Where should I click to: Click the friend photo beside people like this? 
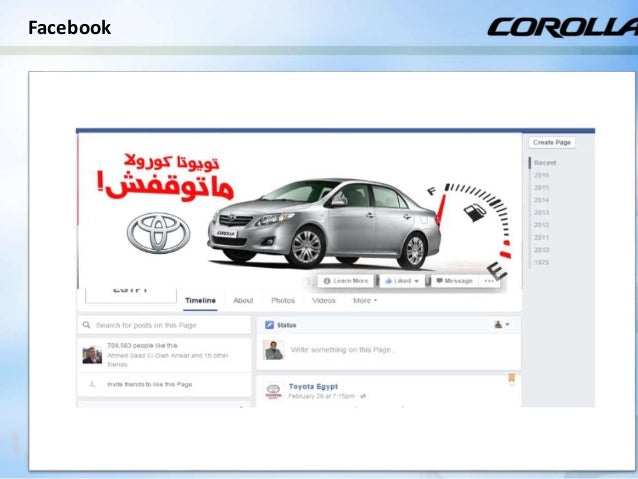(x=92, y=355)
